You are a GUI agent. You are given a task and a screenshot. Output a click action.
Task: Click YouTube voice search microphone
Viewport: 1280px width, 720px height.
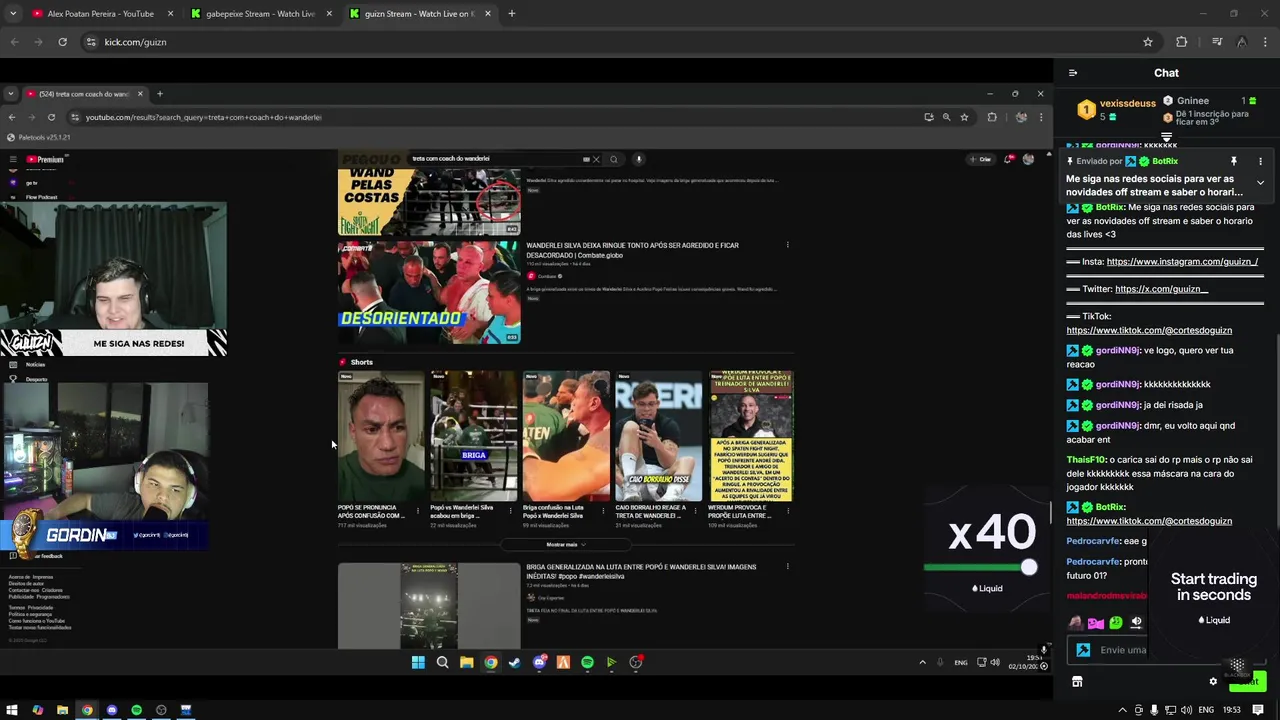pyautogui.click(x=638, y=159)
